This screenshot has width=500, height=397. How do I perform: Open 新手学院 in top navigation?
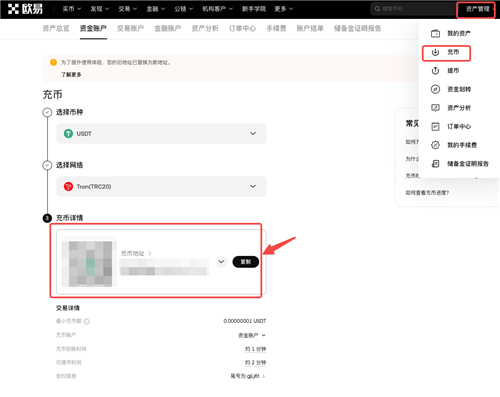pos(254,9)
